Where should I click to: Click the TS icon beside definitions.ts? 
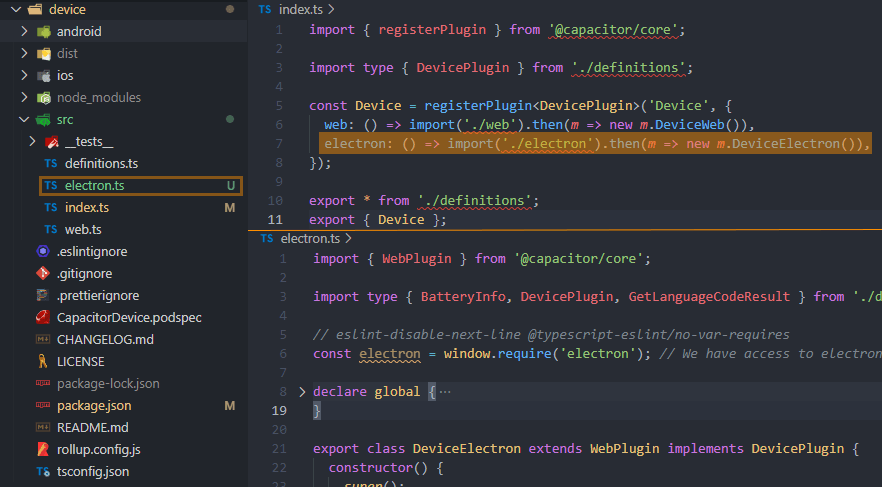[x=51, y=163]
